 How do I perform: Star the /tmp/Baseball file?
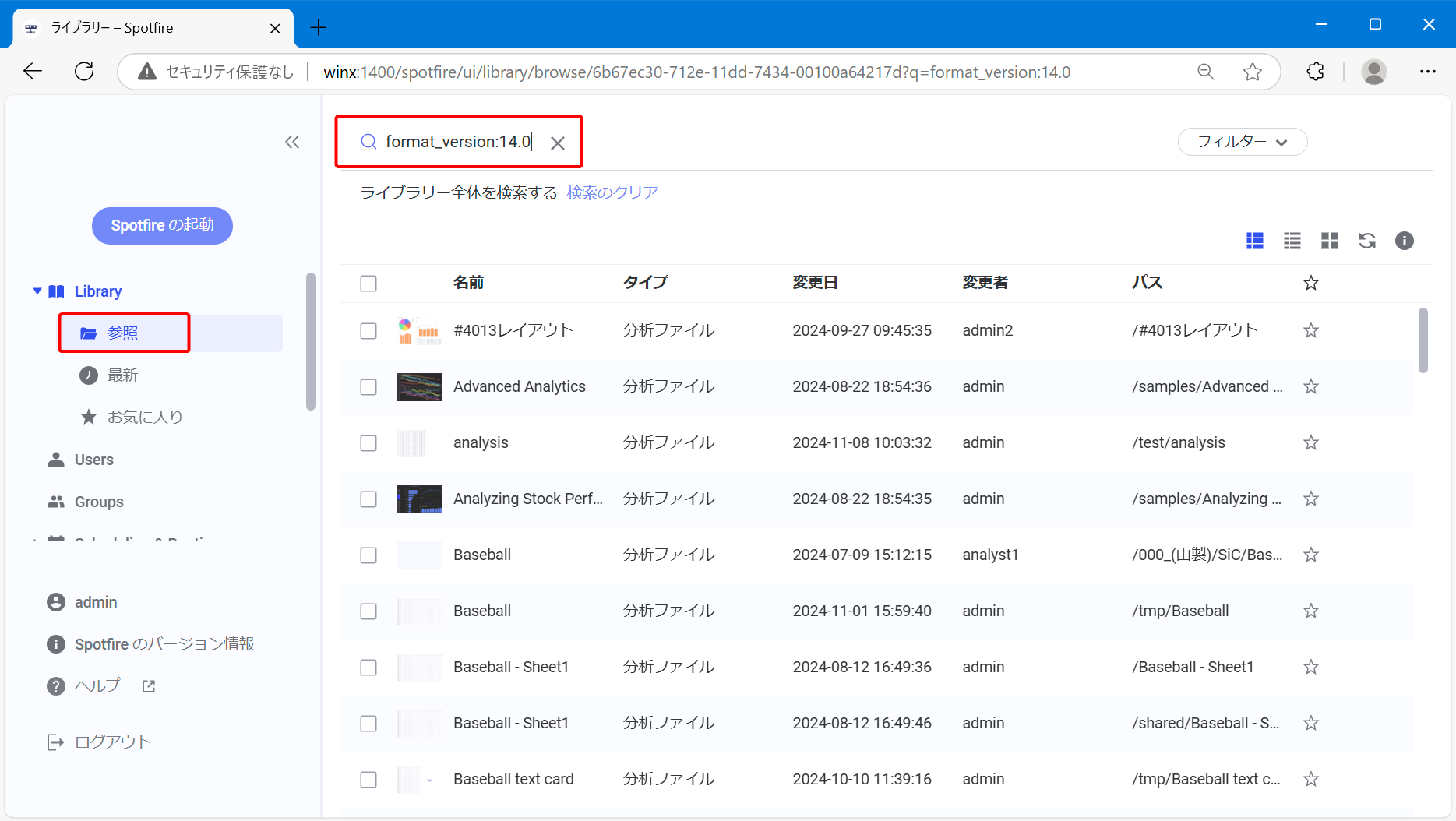coord(1311,611)
